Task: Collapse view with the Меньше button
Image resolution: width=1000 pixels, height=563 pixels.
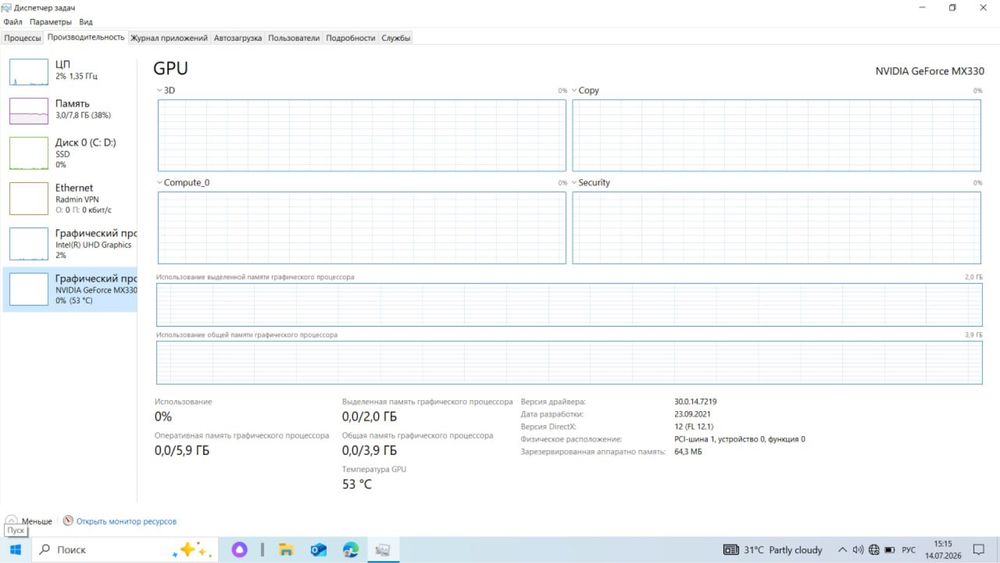Action: click(x=29, y=521)
